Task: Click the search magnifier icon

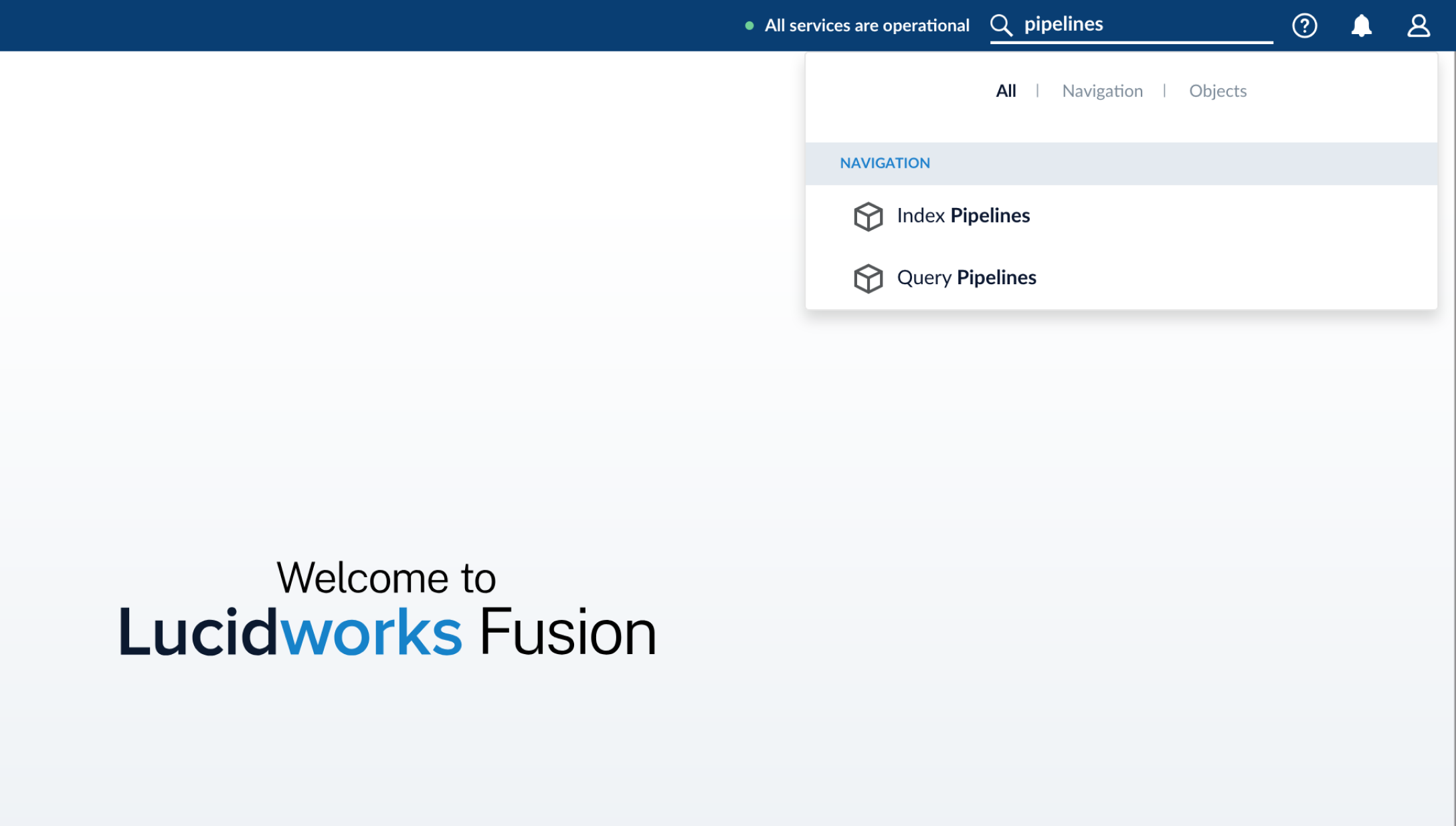Action: pos(1002,25)
